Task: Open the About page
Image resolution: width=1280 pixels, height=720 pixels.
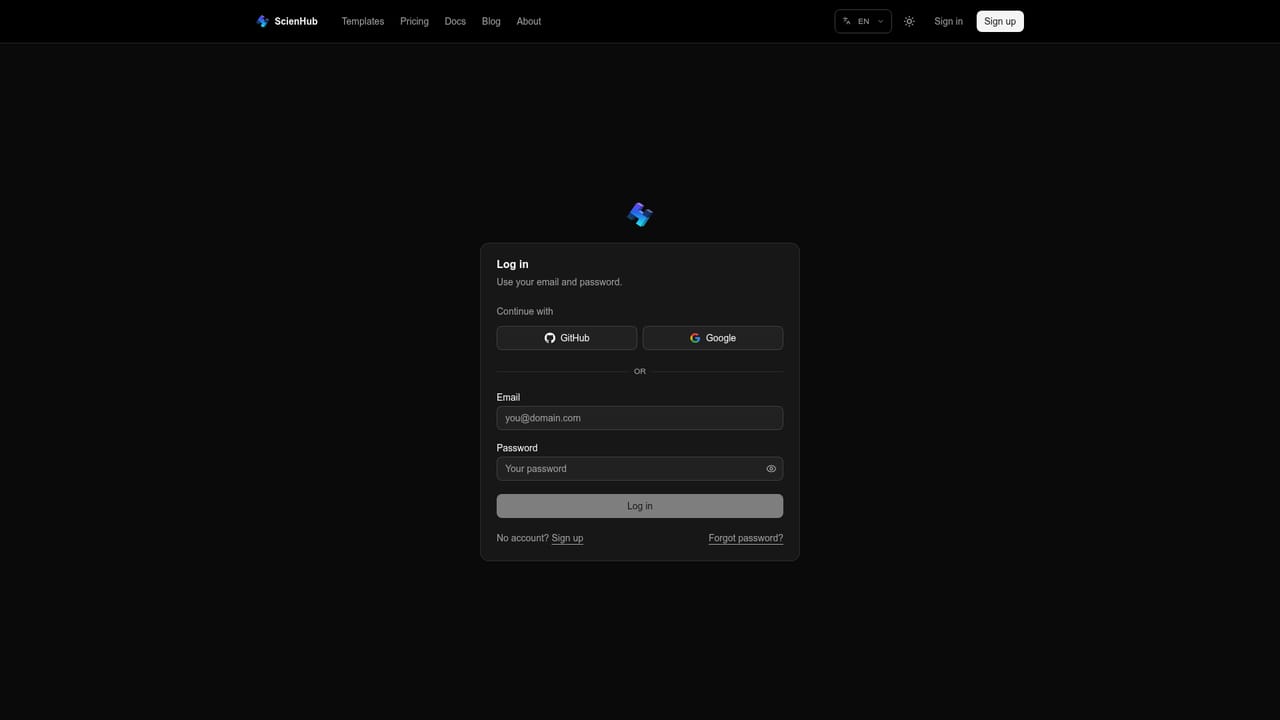Action: tap(529, 21)
